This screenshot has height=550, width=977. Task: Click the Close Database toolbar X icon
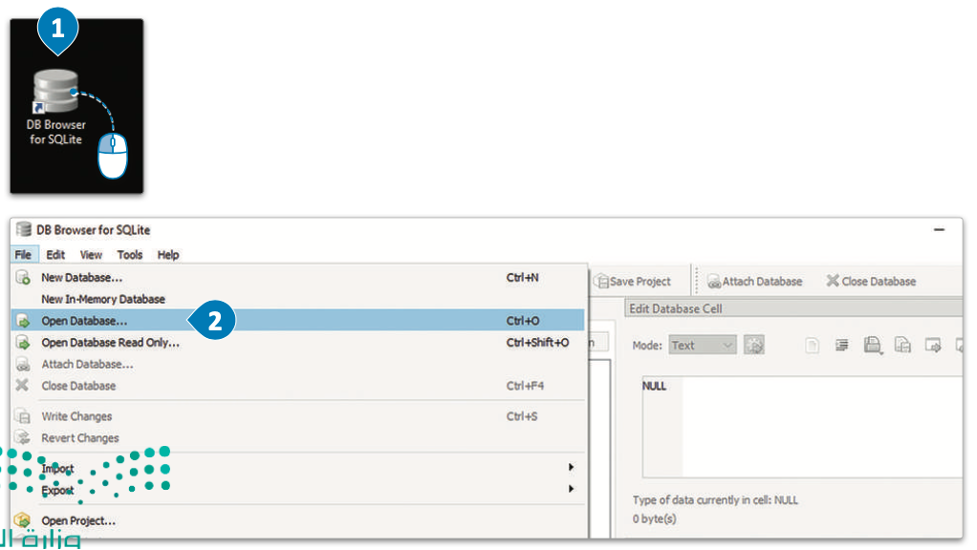pyautogui.click(x=832, y=281)
